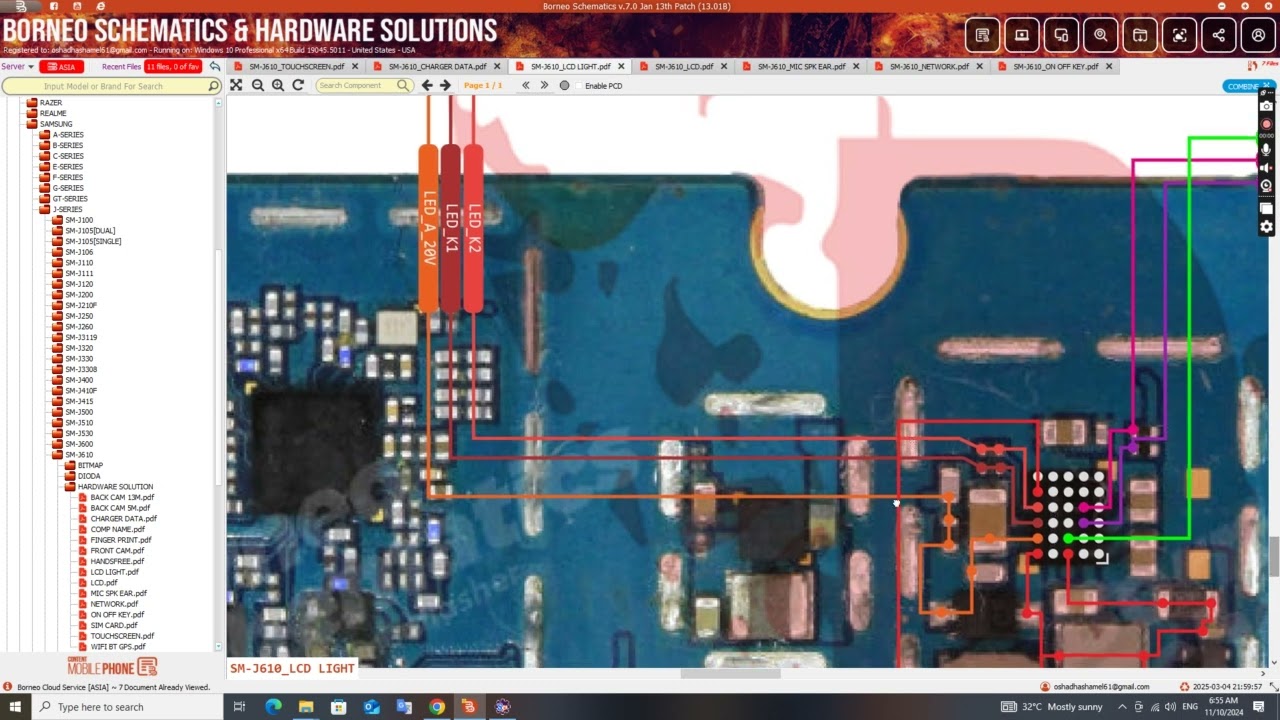This screenshot has height=720, width=1280.
Task: Open WIFI BT GPS.pdf file
Action: 117,647
